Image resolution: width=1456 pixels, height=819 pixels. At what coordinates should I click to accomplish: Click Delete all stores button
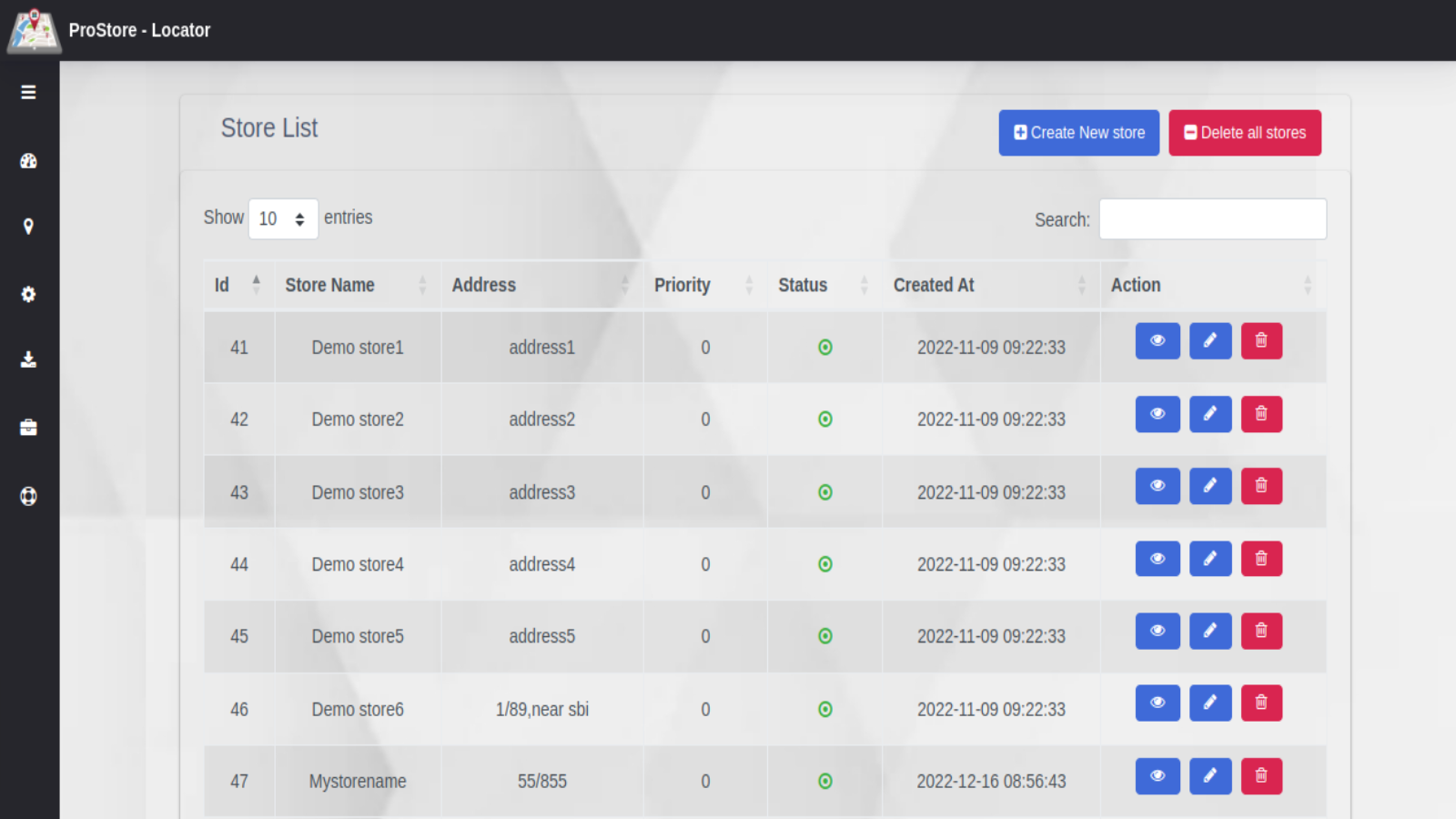1245,133
